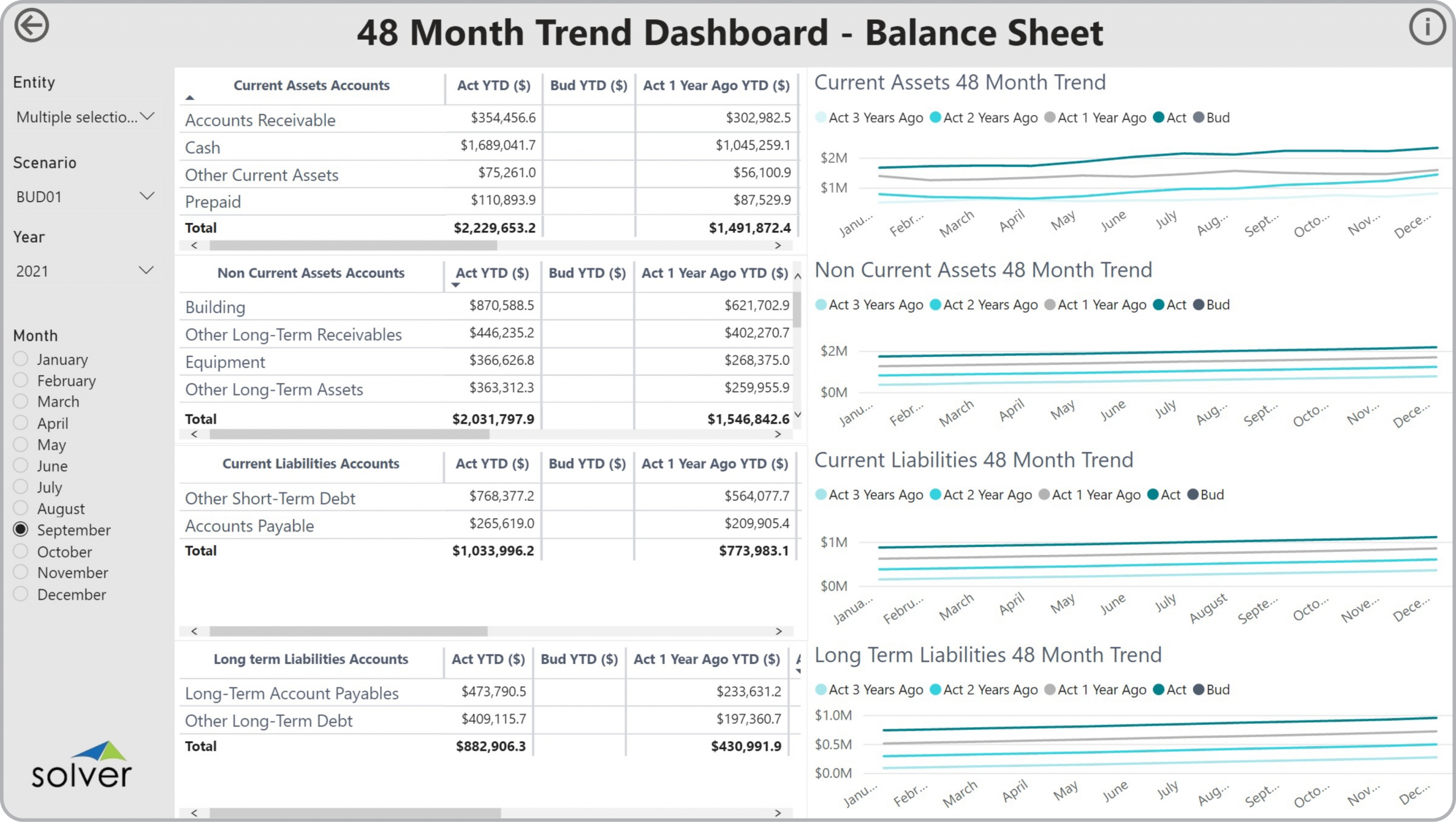Screen dimensions: 1456x822
Task: Click Act 2 Years Ago legend swatch in Current Assets chart
Action: click(x=936, y=118)
